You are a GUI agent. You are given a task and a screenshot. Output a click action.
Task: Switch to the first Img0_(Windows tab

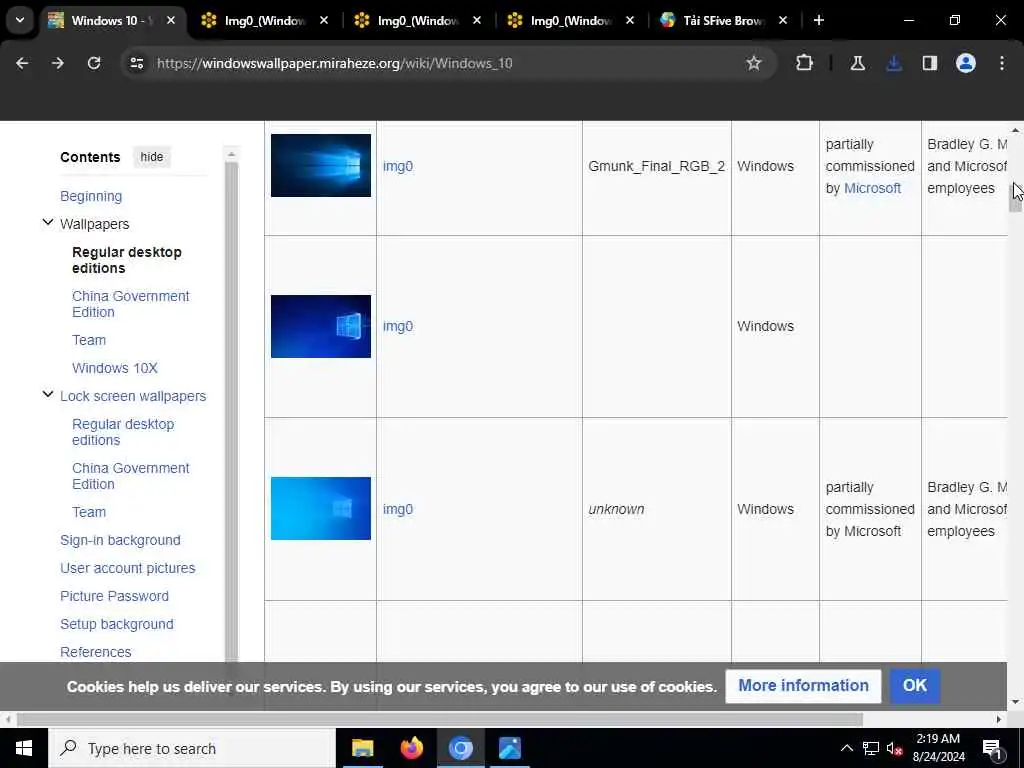click(264, 20)
